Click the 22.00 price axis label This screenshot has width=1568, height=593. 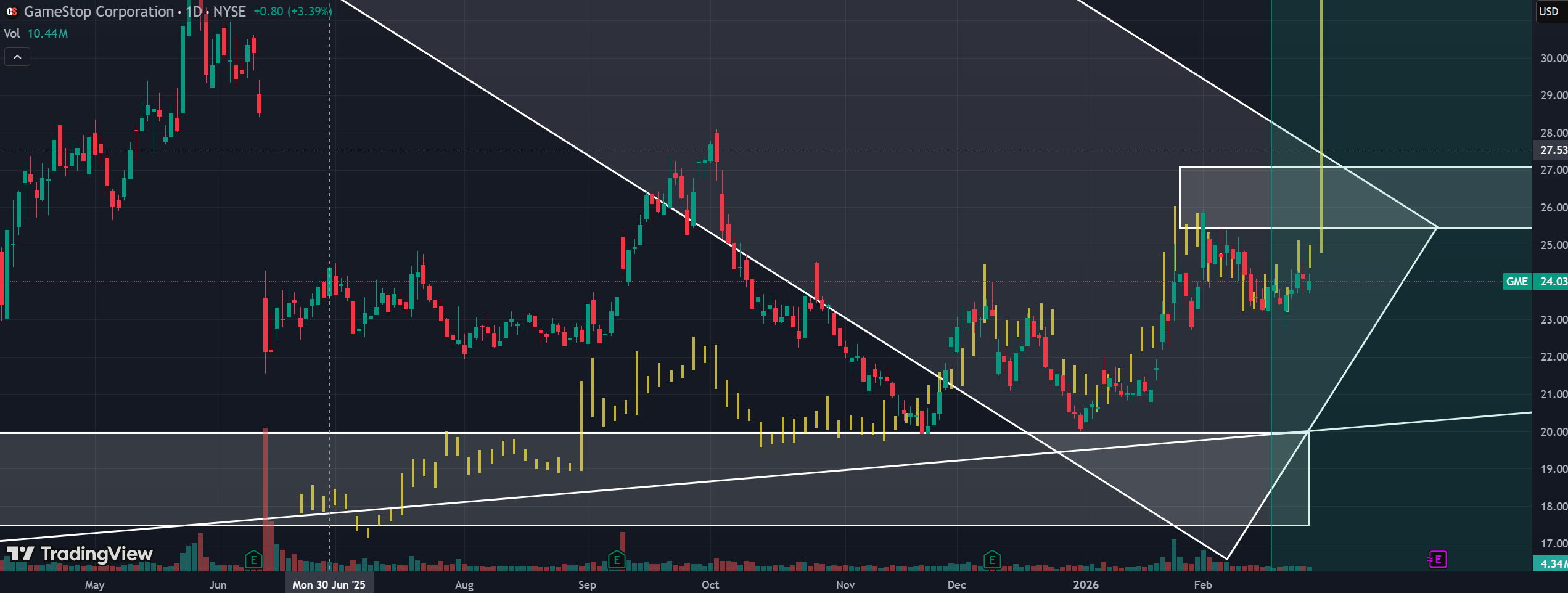click(1554, 357)
